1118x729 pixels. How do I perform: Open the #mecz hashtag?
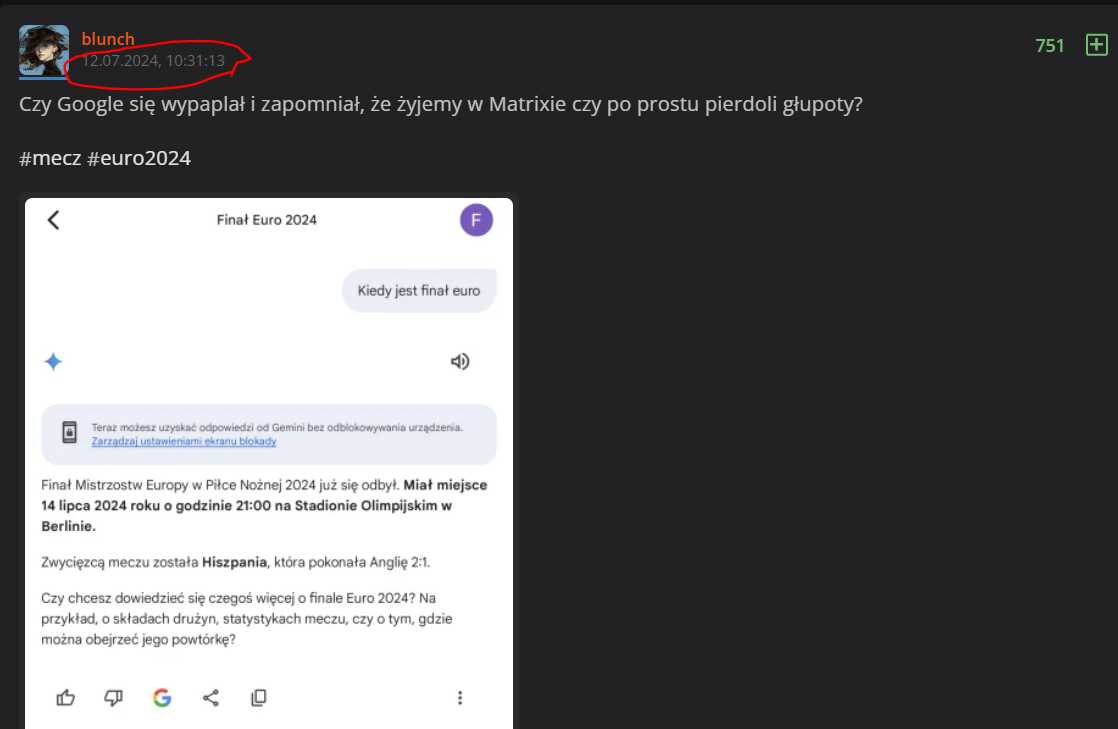click(50, 158)
